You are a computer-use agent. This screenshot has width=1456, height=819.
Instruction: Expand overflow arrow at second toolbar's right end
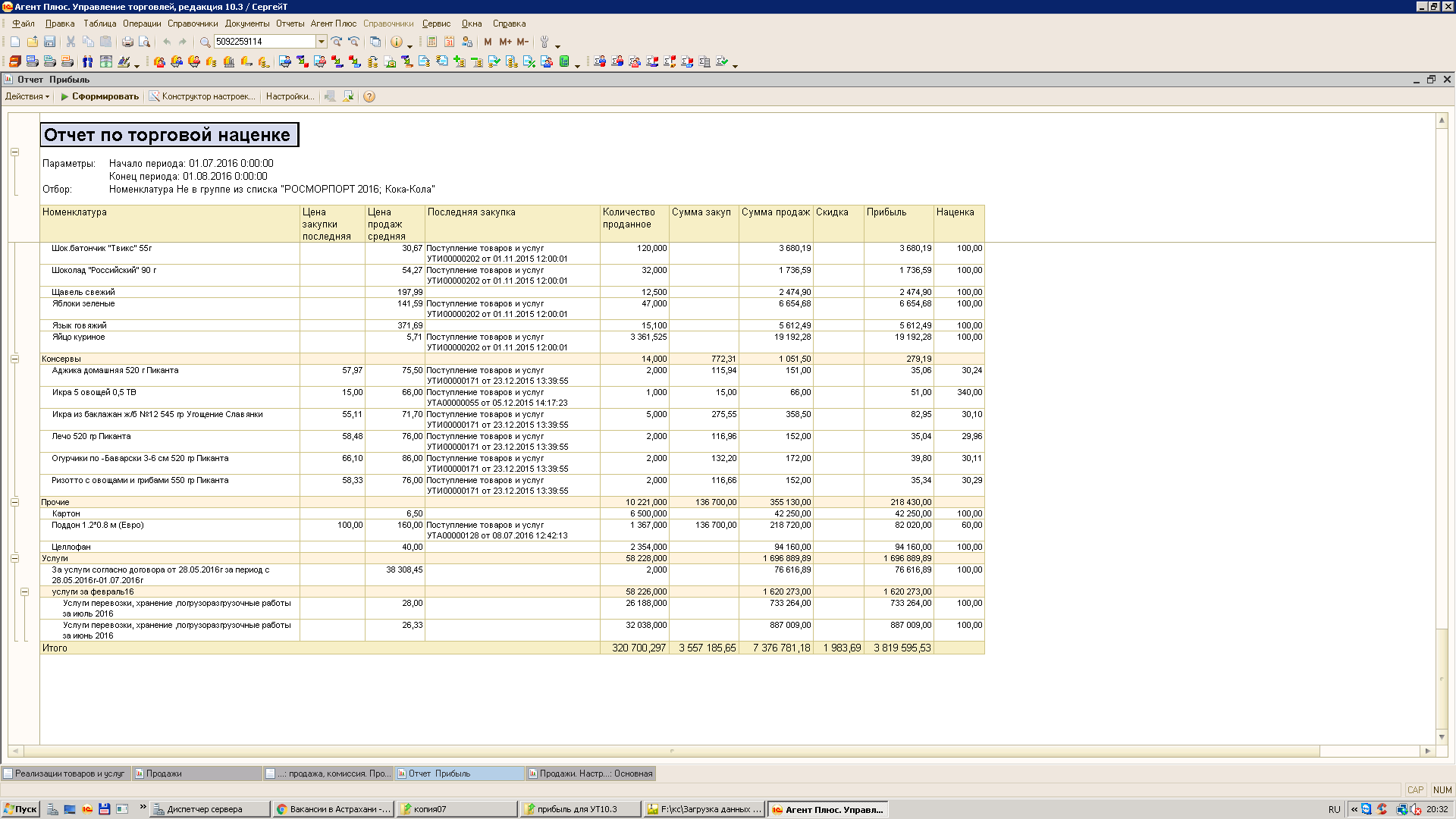coord(735,65)
